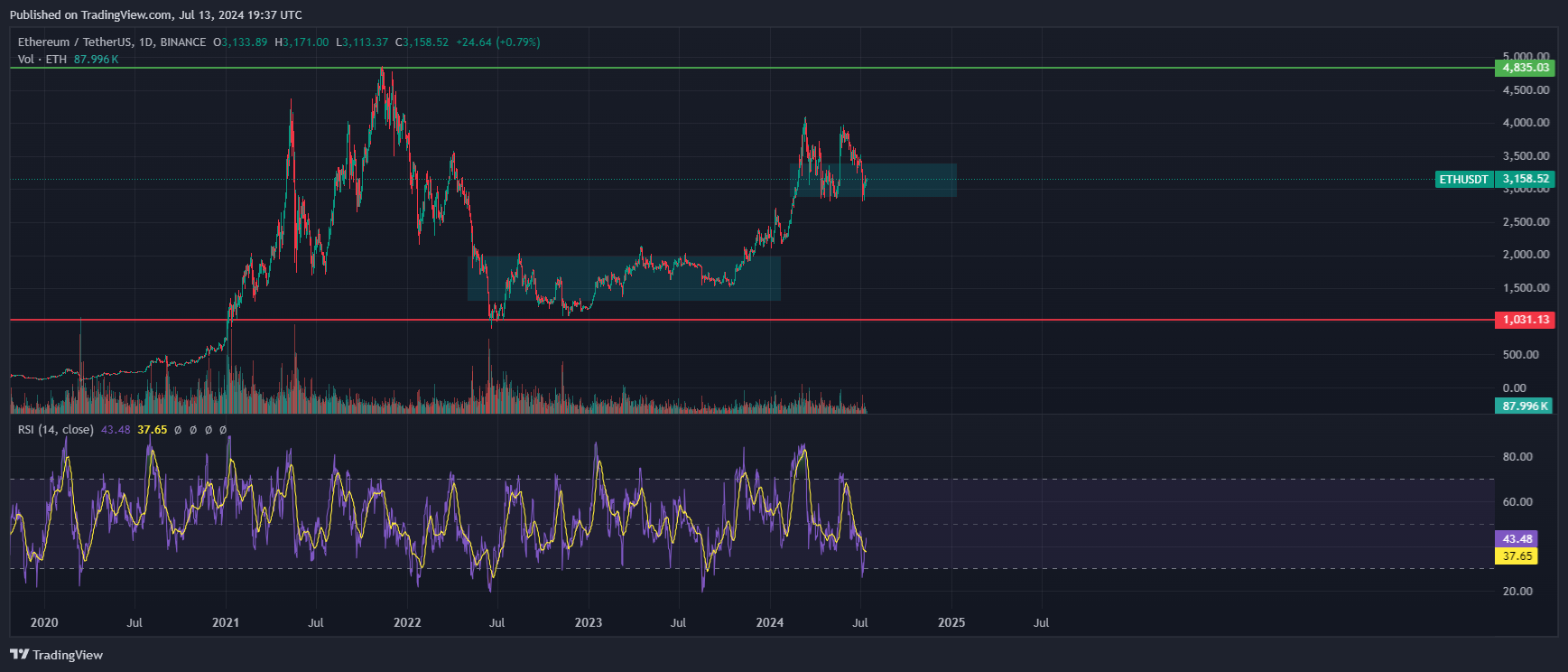Select the 2024 consolidation rectangle

(873, 181)
